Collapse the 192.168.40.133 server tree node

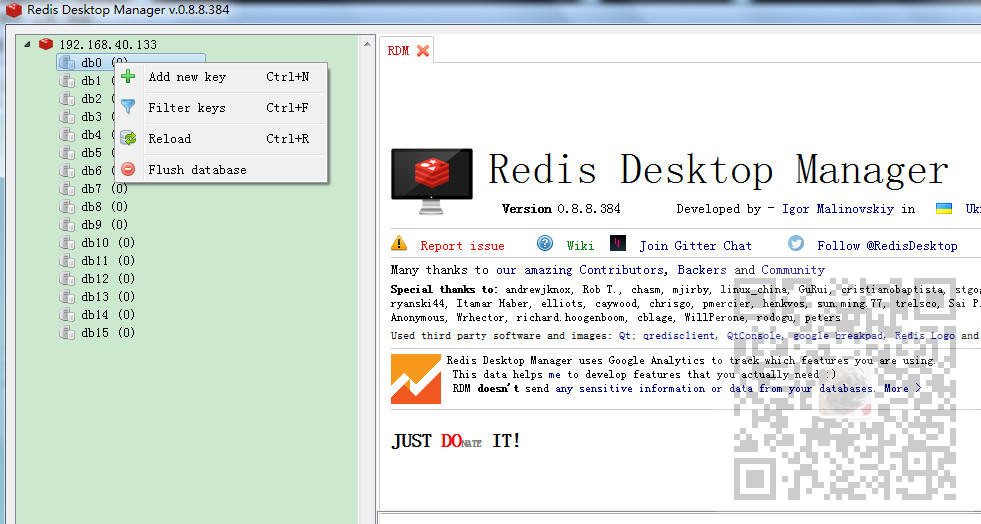pyautogui.click(x=27, y=44)
